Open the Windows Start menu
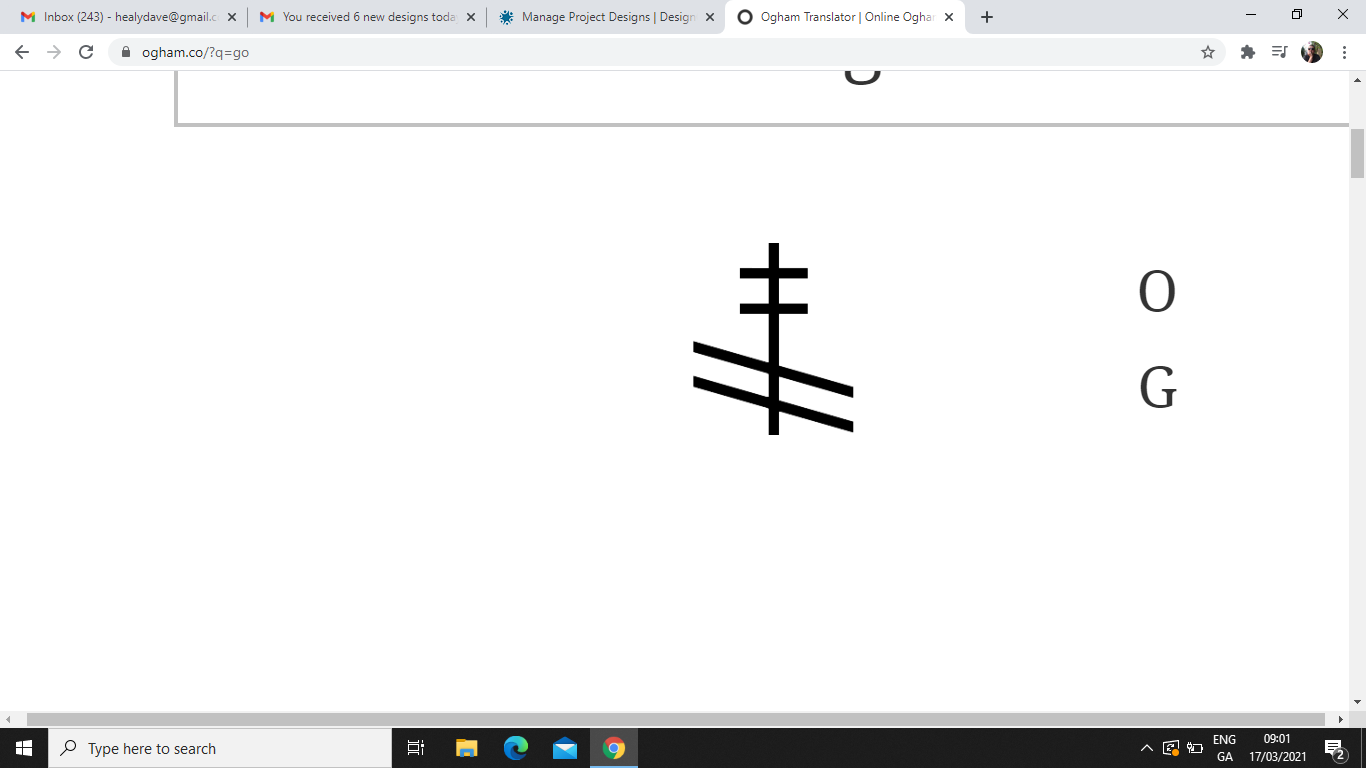The width and height of the screenshot is (1366, 768). (x=24, y=748)
